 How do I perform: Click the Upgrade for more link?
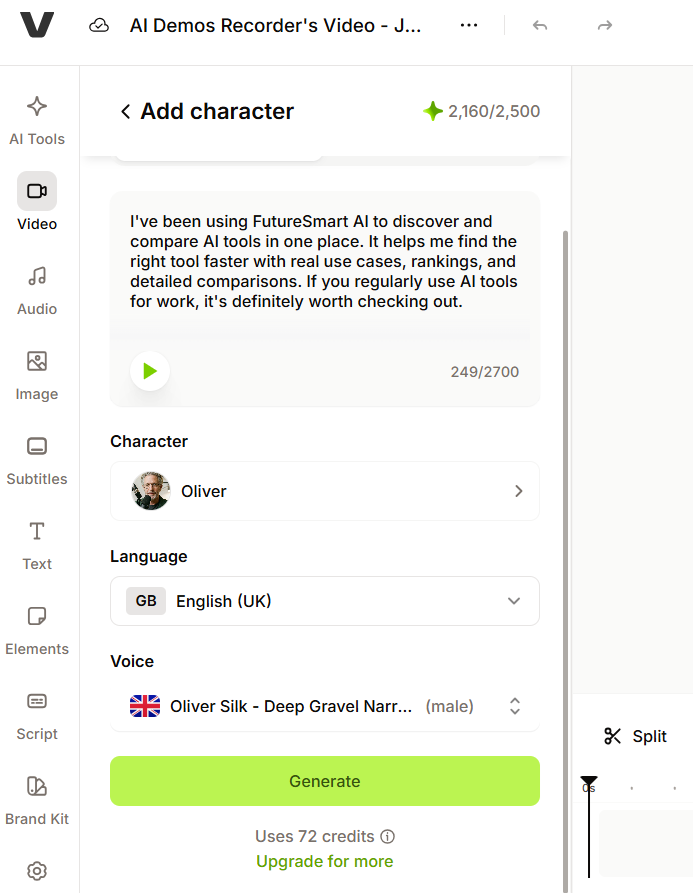tap(325, 861)
